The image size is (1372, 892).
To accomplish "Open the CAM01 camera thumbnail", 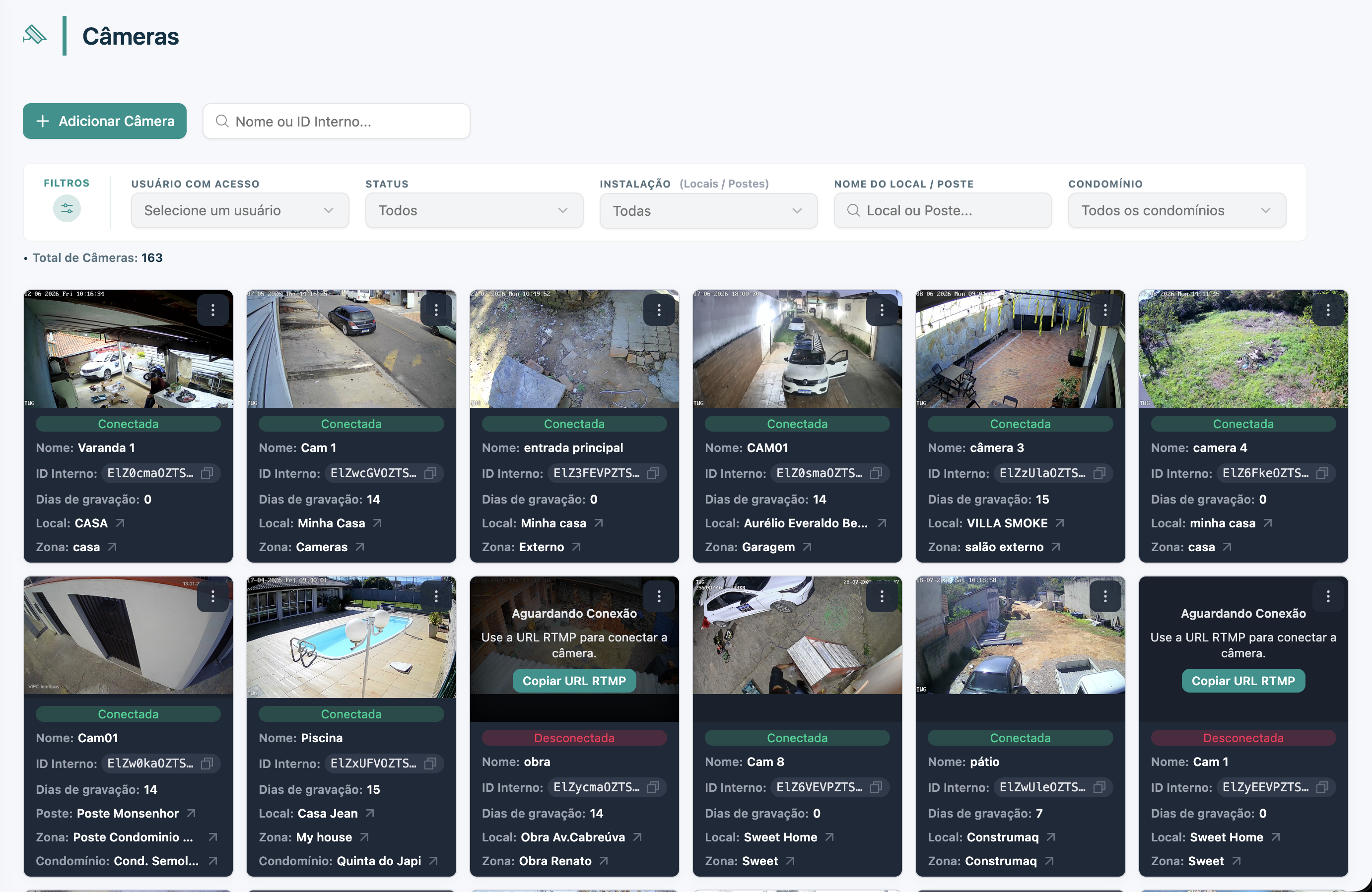I will 797,349.
